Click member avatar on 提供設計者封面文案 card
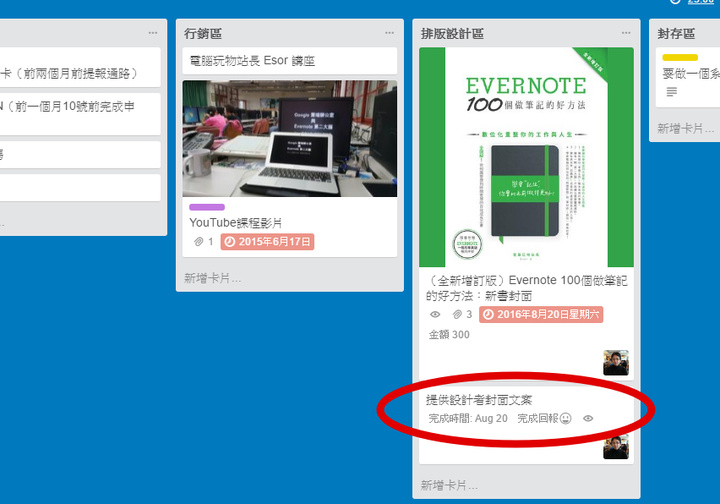Image resolution: width=720 pixels, height=504 pixels. coord(616,447)
